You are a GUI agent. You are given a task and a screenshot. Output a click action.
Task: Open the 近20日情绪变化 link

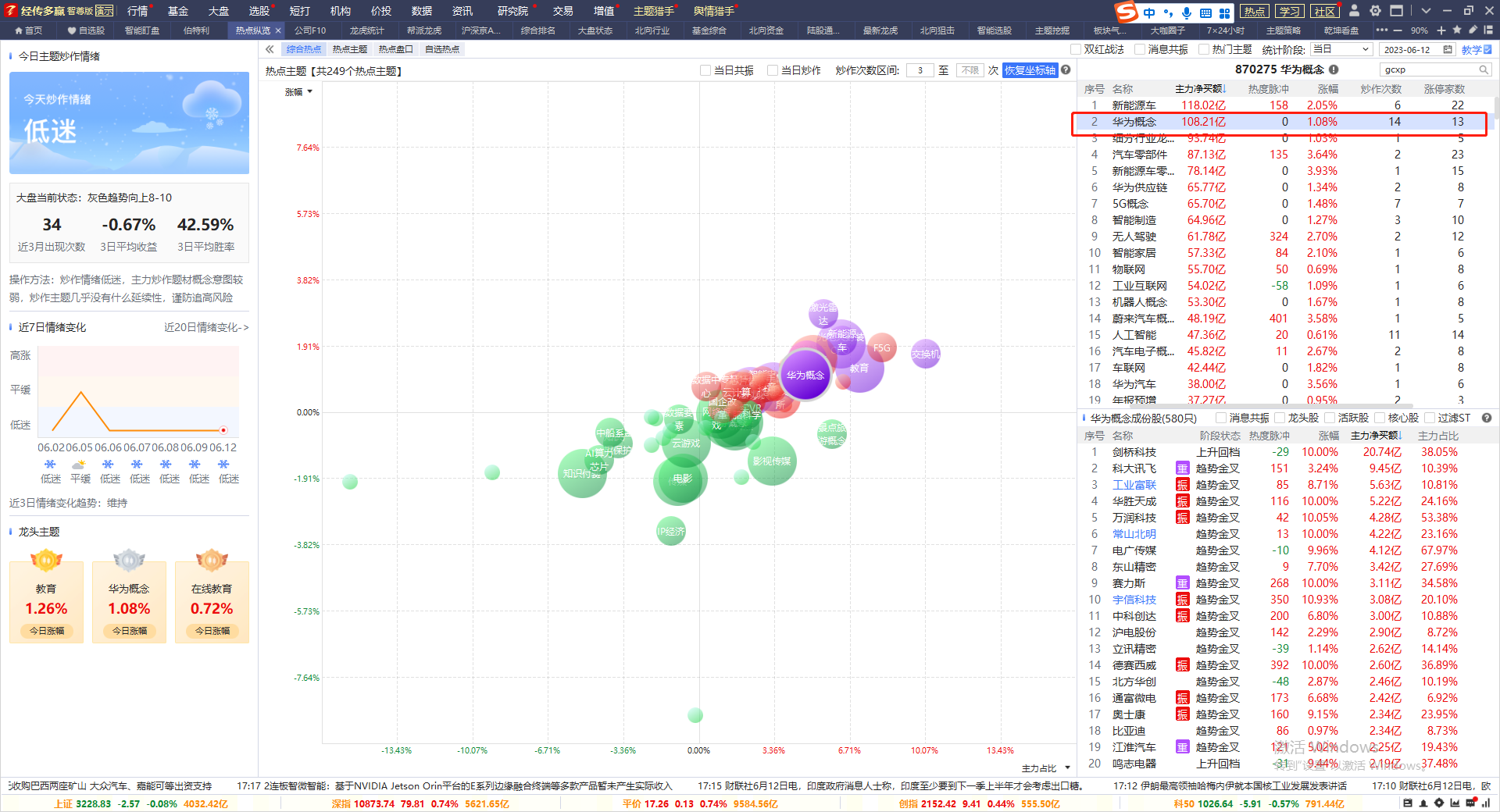tap(206, 327)
